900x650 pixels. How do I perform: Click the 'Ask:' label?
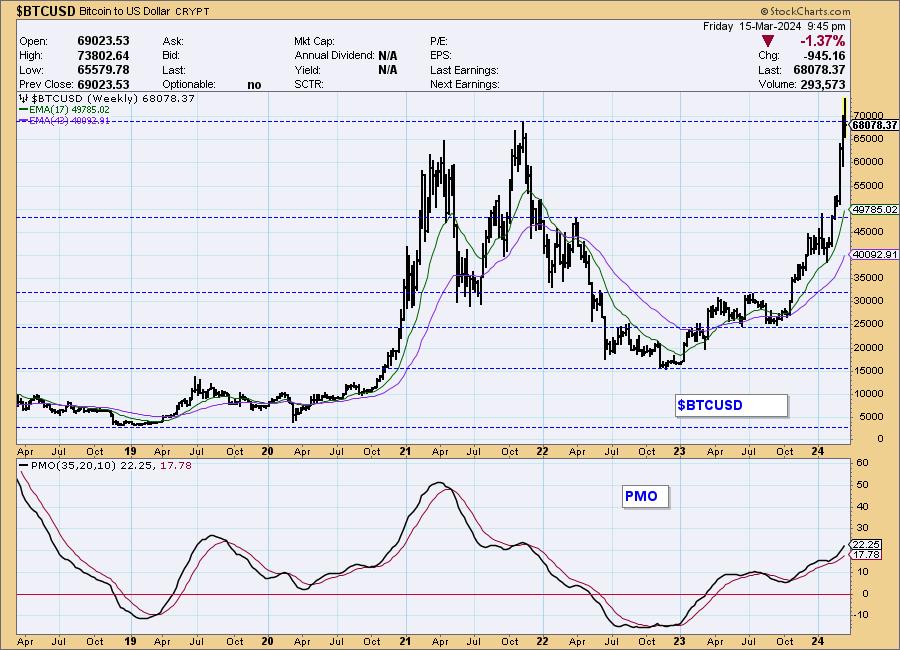coord(173,41)
